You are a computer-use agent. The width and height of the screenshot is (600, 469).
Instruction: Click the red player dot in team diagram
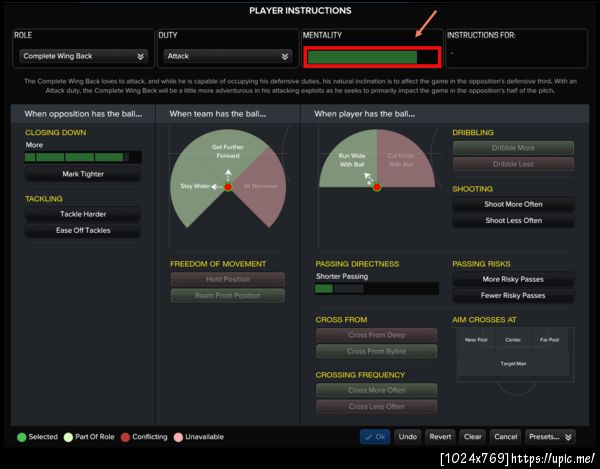(x=228, y=187)
